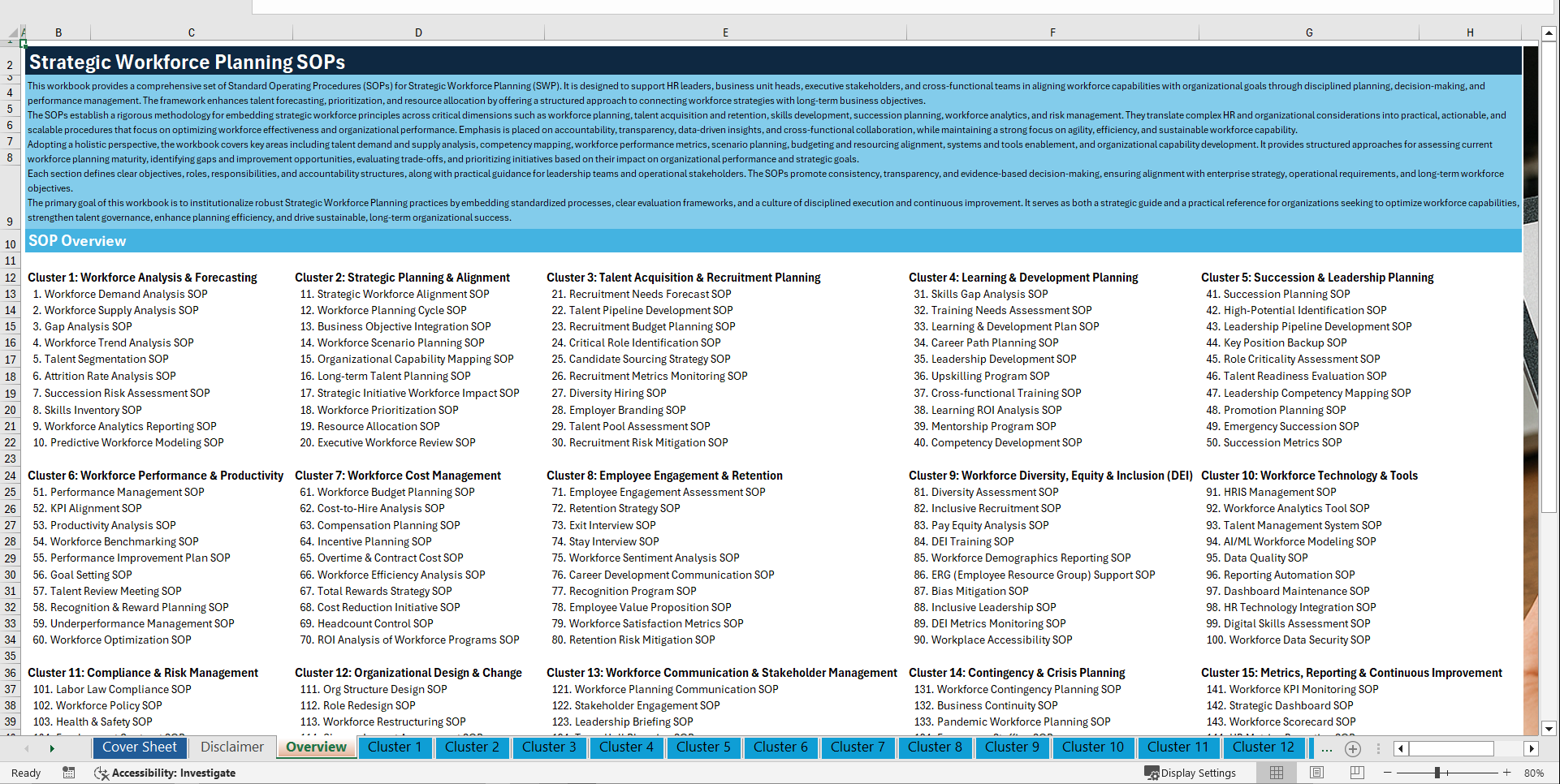Open Accessibility: Investigate checker
This screenshot has height=784, width=1560.
[165, 773]
